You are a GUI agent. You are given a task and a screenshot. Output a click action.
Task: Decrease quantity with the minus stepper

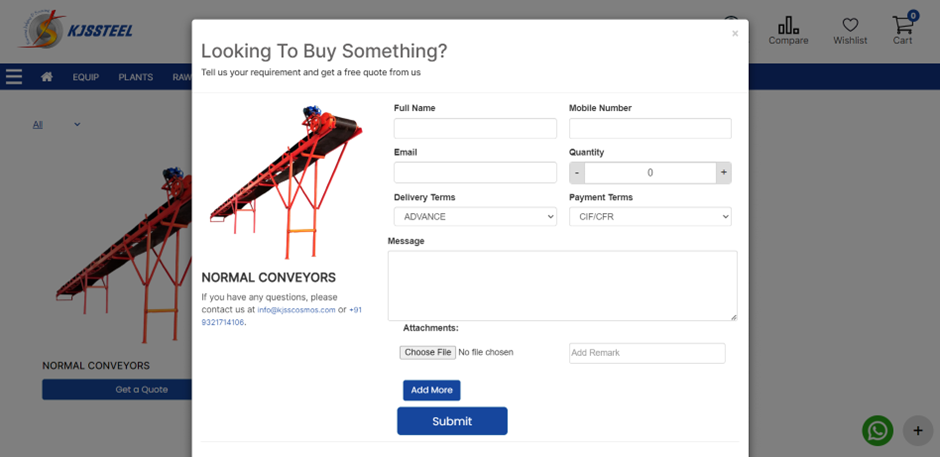tap(577, 173)
